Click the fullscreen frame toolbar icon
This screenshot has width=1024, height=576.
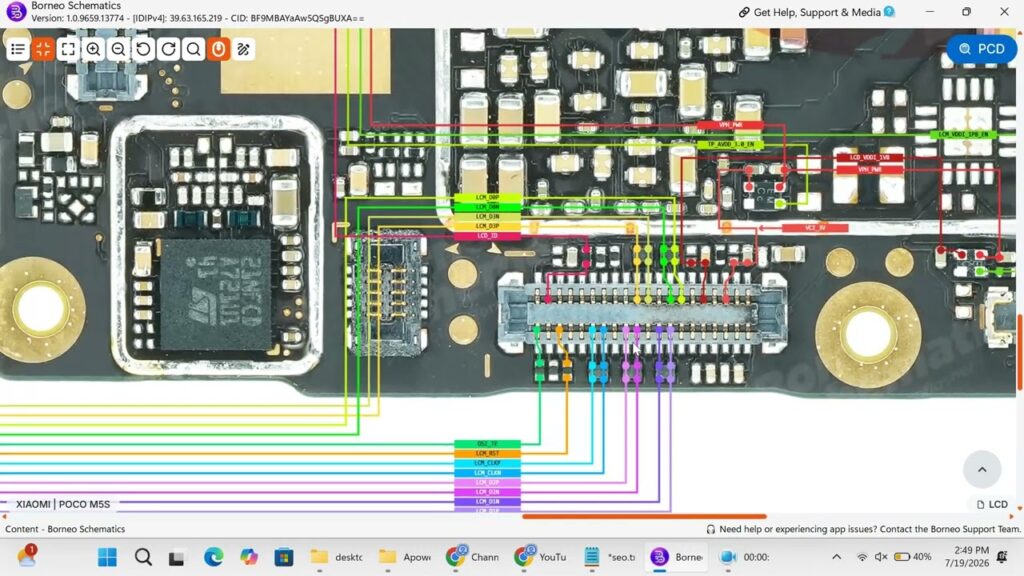point(68,49)
